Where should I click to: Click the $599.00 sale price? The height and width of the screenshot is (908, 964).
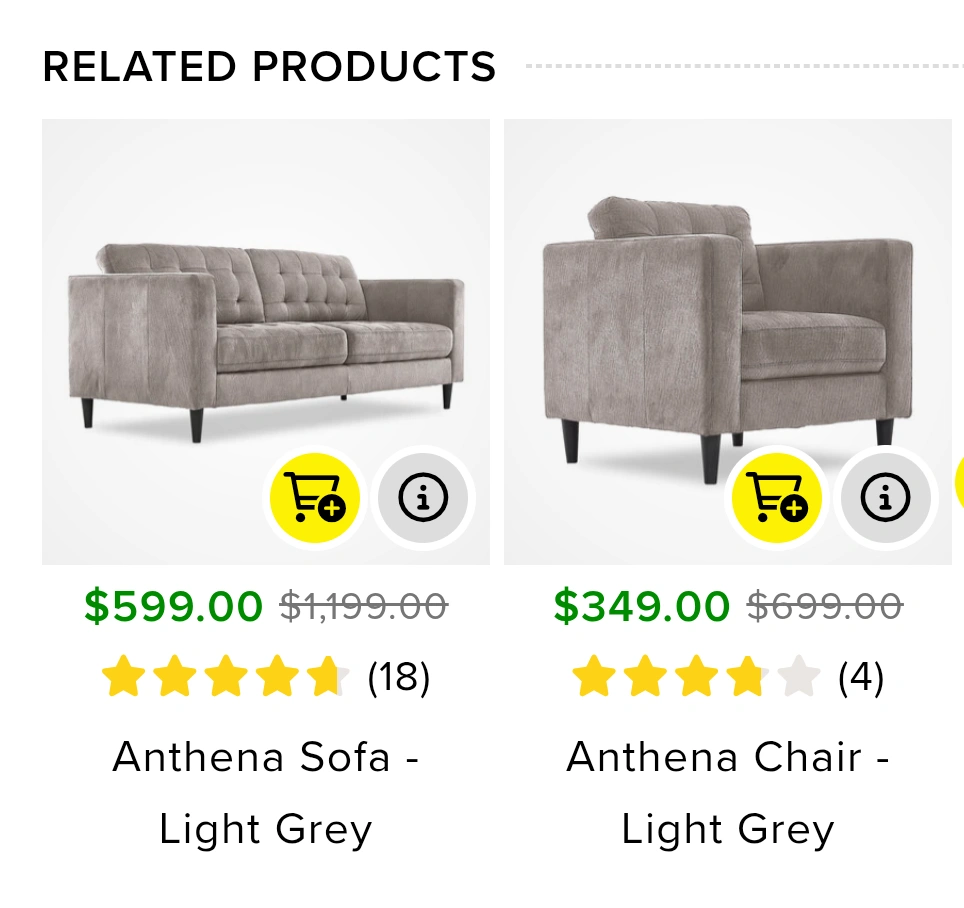click(173, 606)
